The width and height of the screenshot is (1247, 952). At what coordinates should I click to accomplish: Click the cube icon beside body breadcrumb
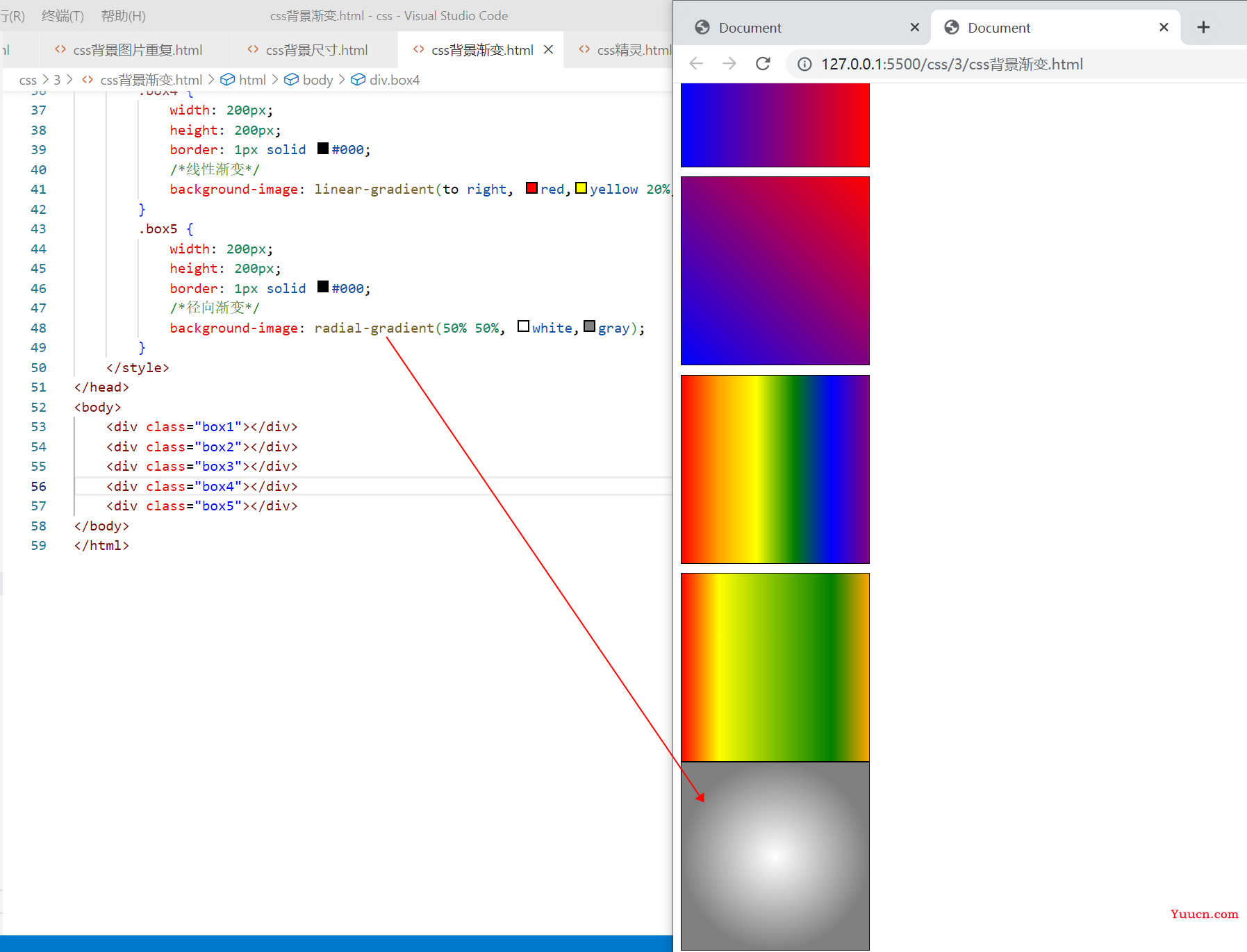pyautogui.click(x=291, y=80)
